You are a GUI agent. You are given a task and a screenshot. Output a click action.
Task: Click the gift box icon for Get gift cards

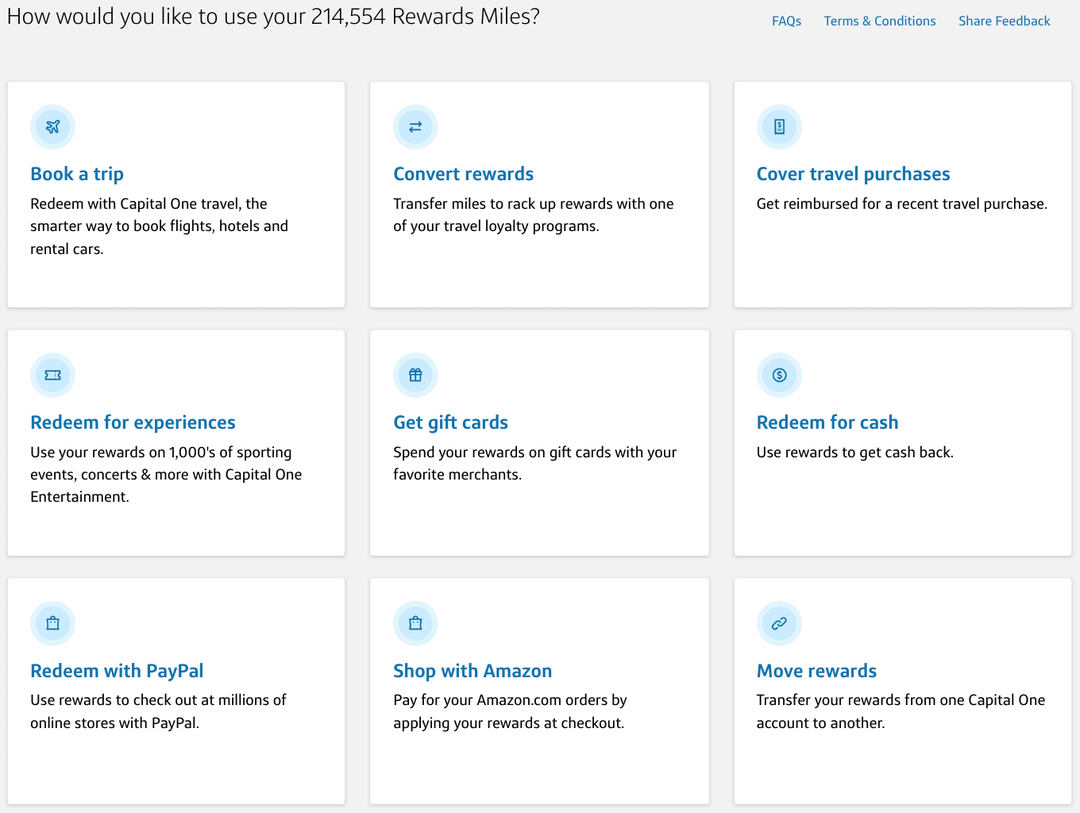(x=415, y=375)
